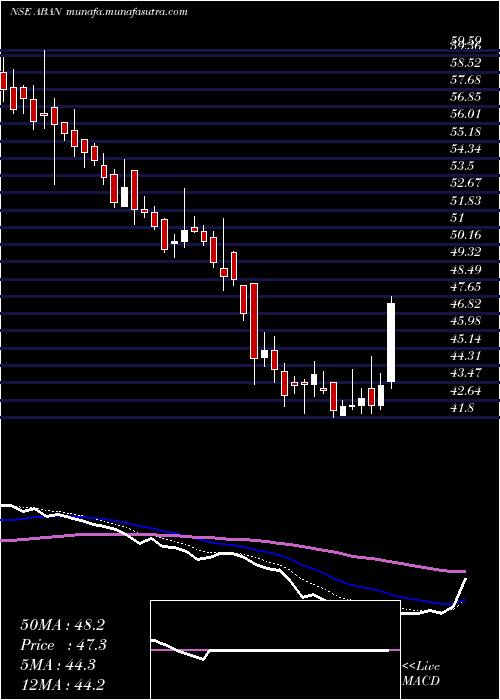This screenshot has height=700, width=500.
Task: Click the 45.98 price axis label
Action: 466,321
